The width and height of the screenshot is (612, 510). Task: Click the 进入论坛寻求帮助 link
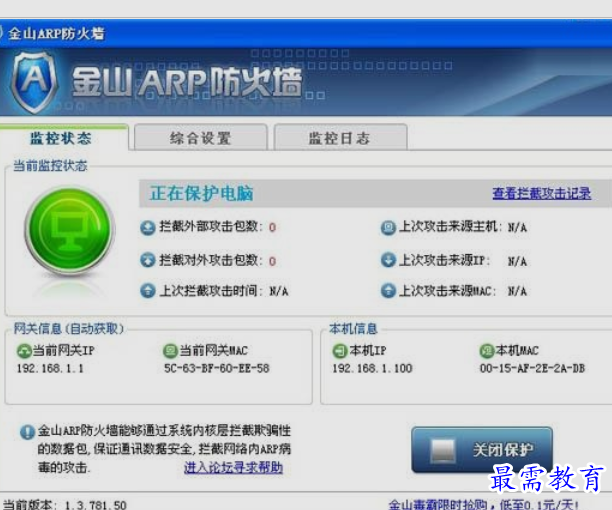click(233, 467)
